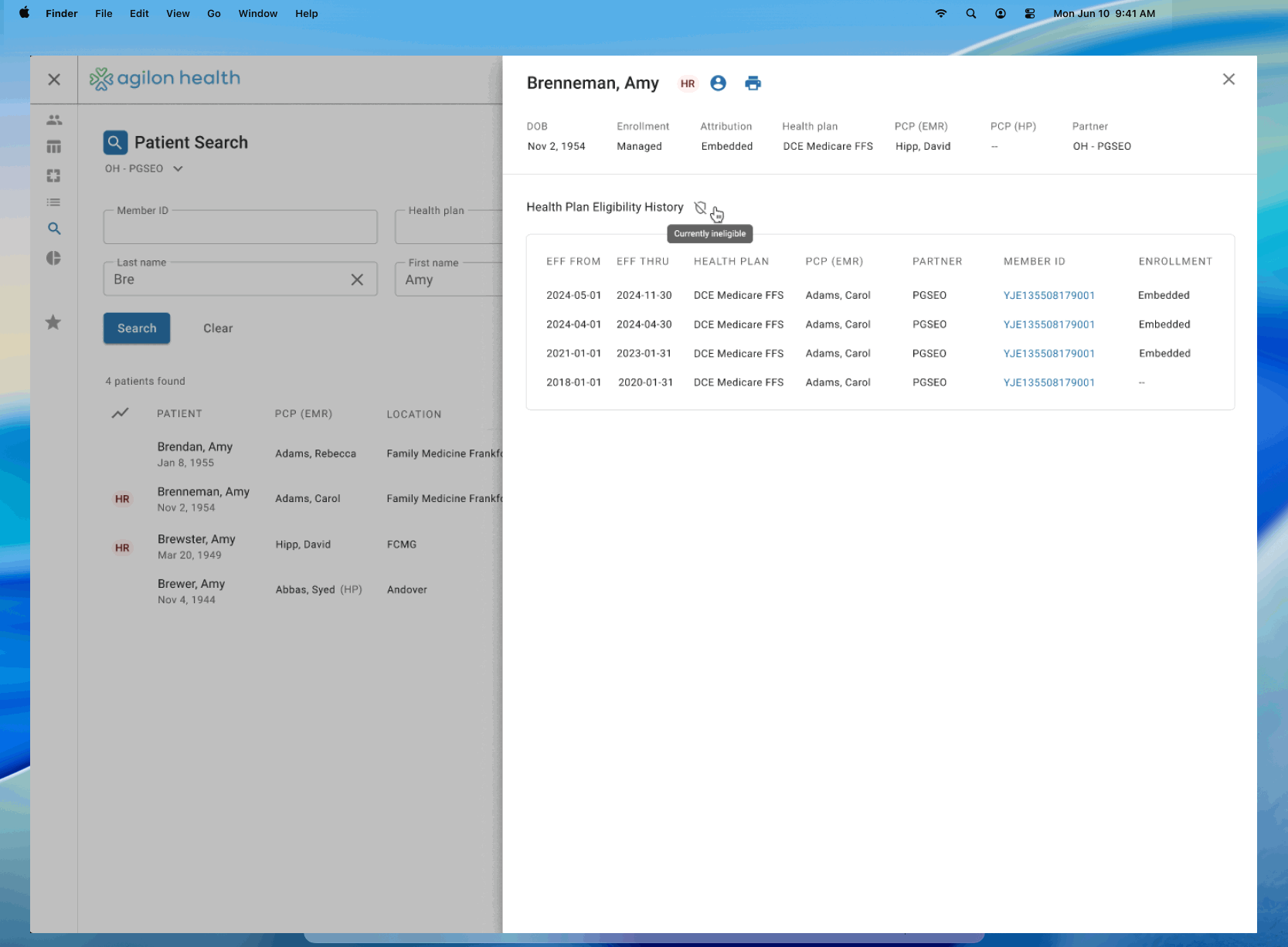1288x947 pixels.
Task: Click the Health Plan Eligibility History heading
Action: pos(605,207)
